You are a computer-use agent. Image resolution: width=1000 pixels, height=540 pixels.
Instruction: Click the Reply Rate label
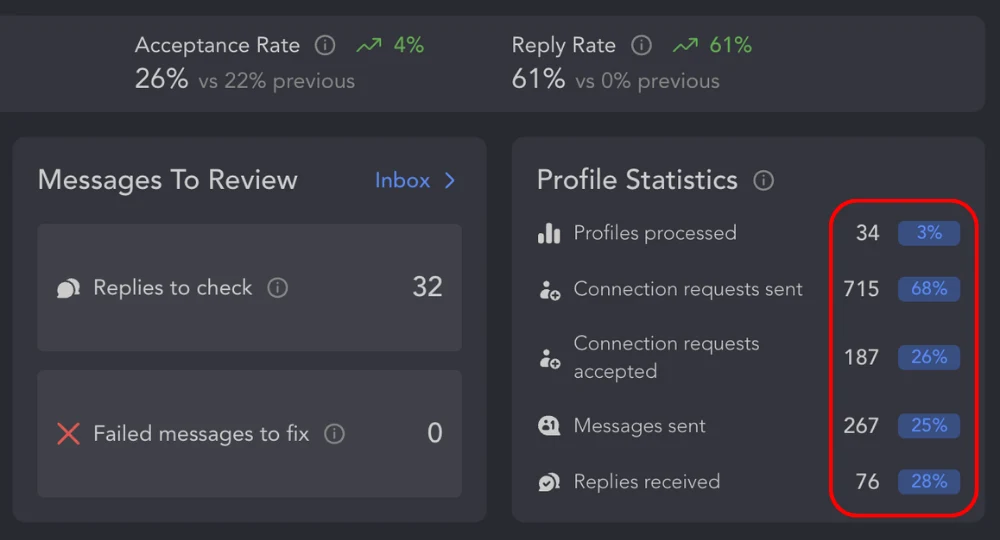click(564, 46)
